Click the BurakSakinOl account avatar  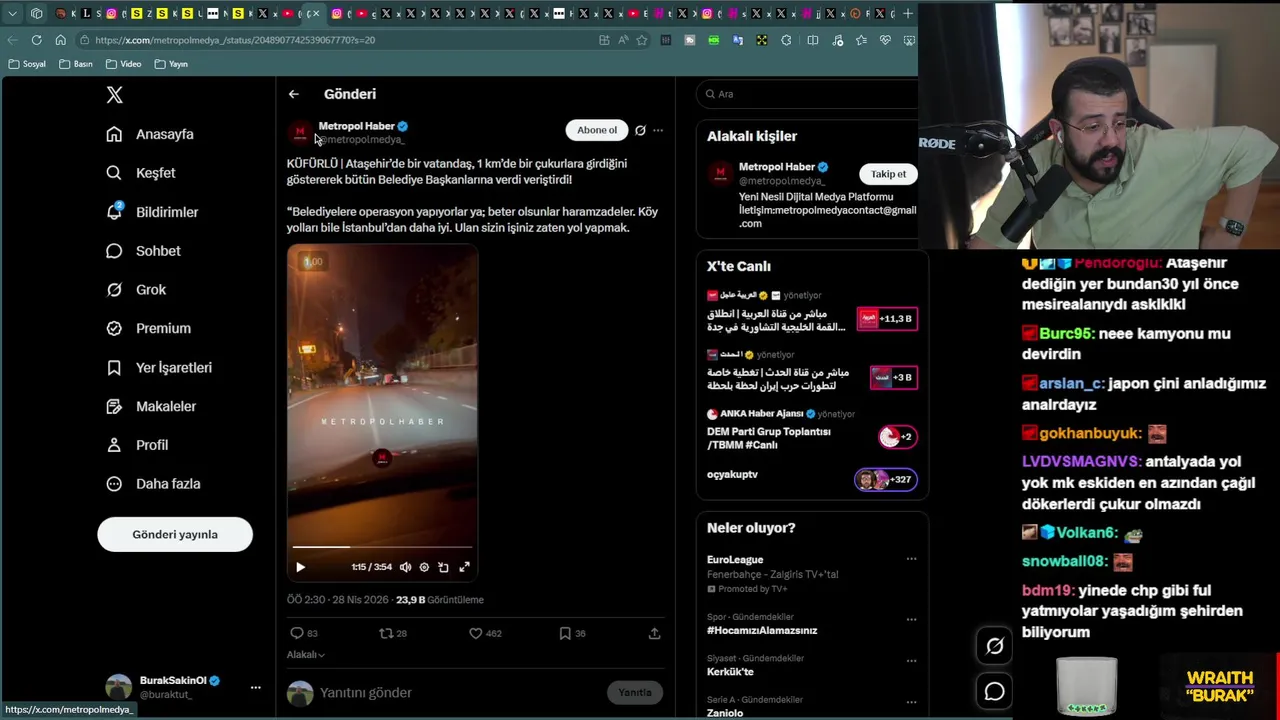[x=119, y=687]
